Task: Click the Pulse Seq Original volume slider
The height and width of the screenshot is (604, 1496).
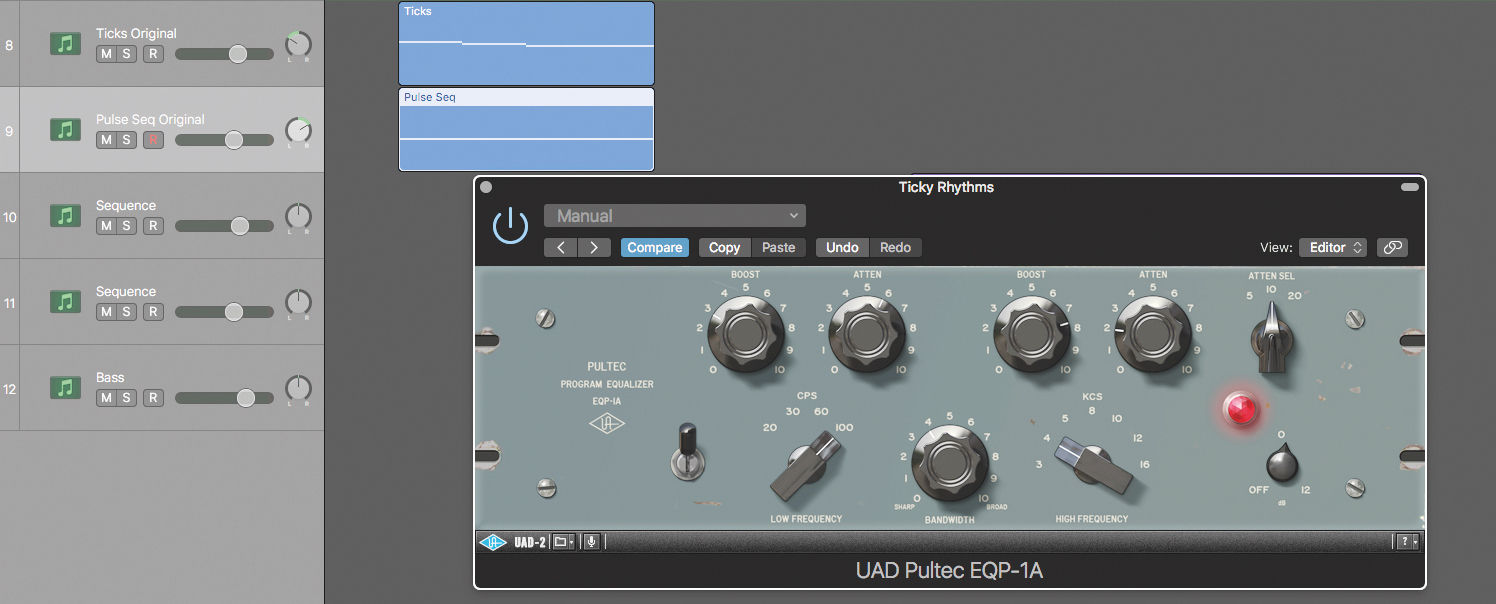Action: (x=225, y=140)
